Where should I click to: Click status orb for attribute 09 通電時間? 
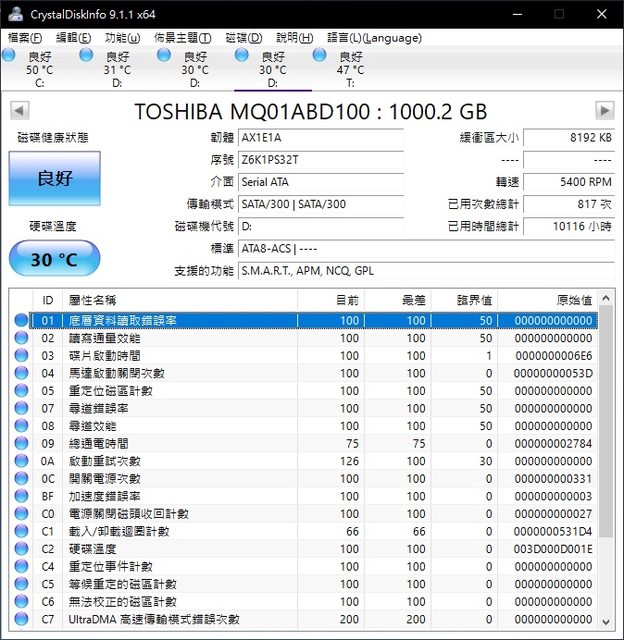click(x=22, y=444)
